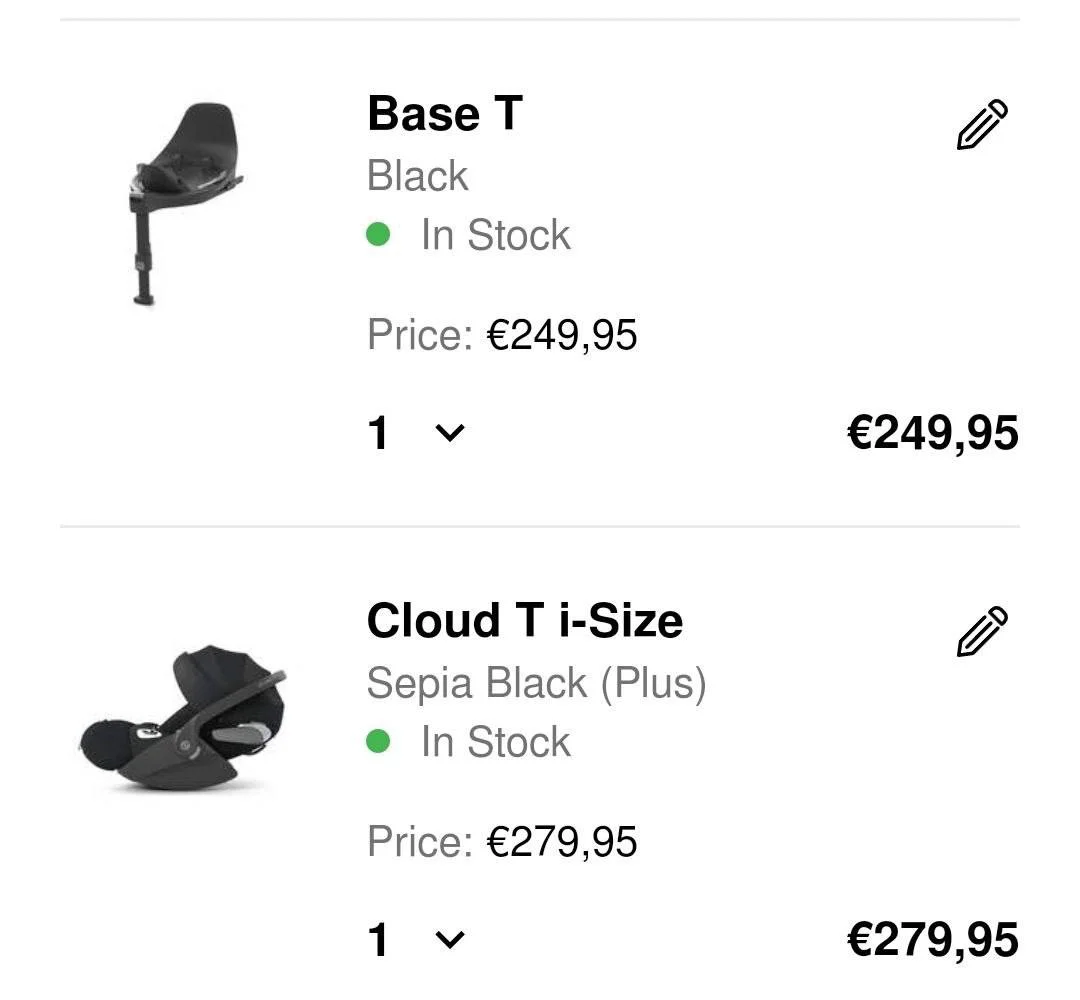Screen dimensions: 1080x1000
Task: Click the green stock dot under Base T
Action: [378, 235]
